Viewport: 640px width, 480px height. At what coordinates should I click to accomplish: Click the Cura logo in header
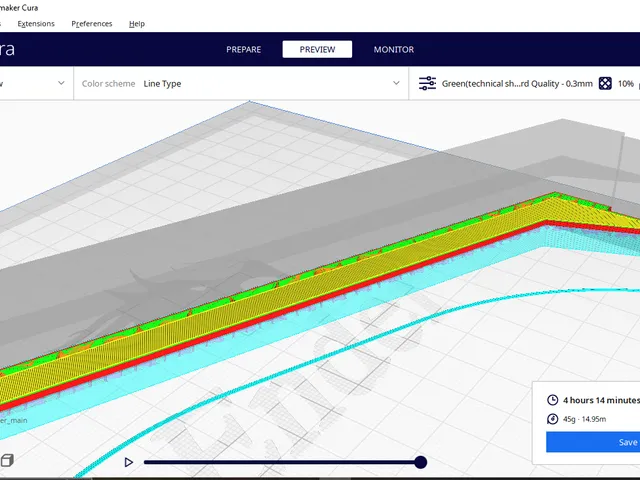7,49
